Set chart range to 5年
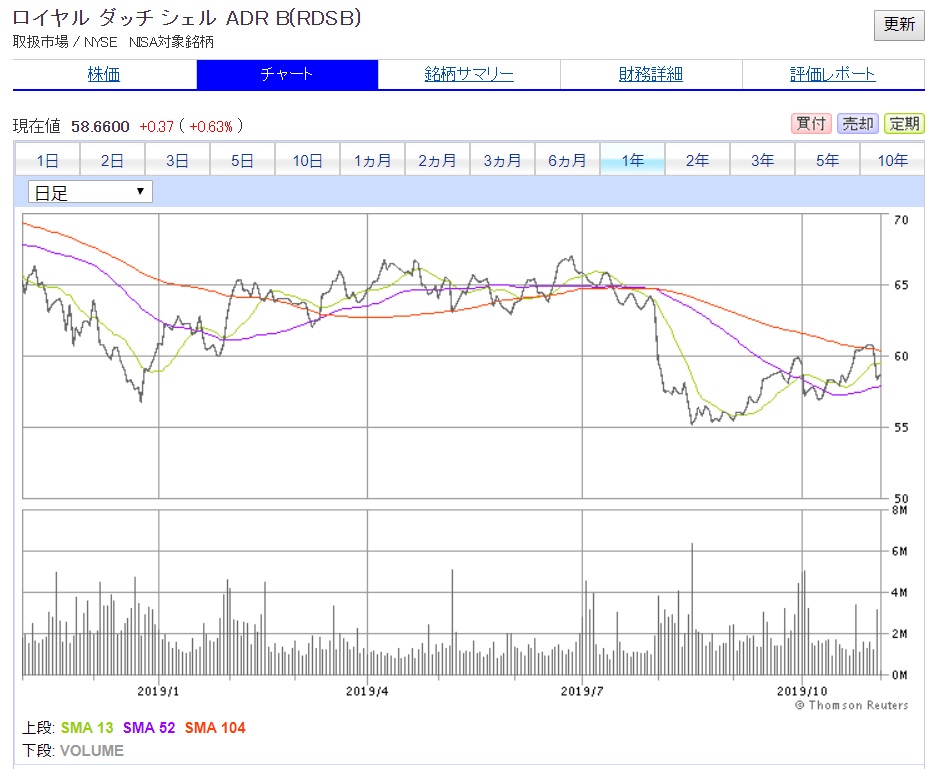Image resolution: width=936 pixels, height=769 pixels. coord(827,160)
